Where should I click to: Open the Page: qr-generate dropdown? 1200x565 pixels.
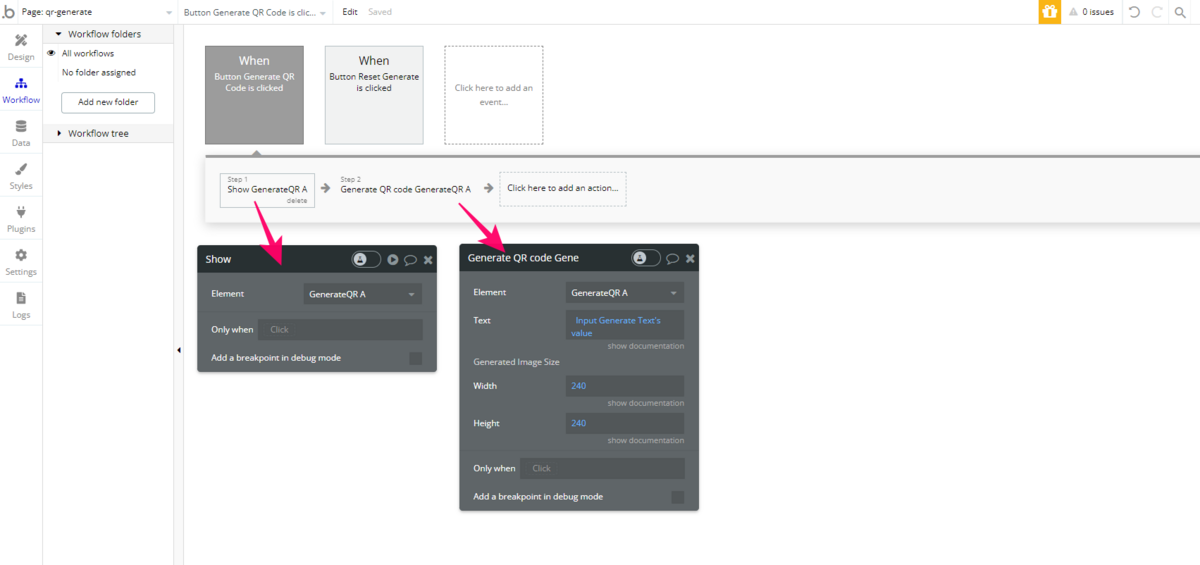coord(96,12)
